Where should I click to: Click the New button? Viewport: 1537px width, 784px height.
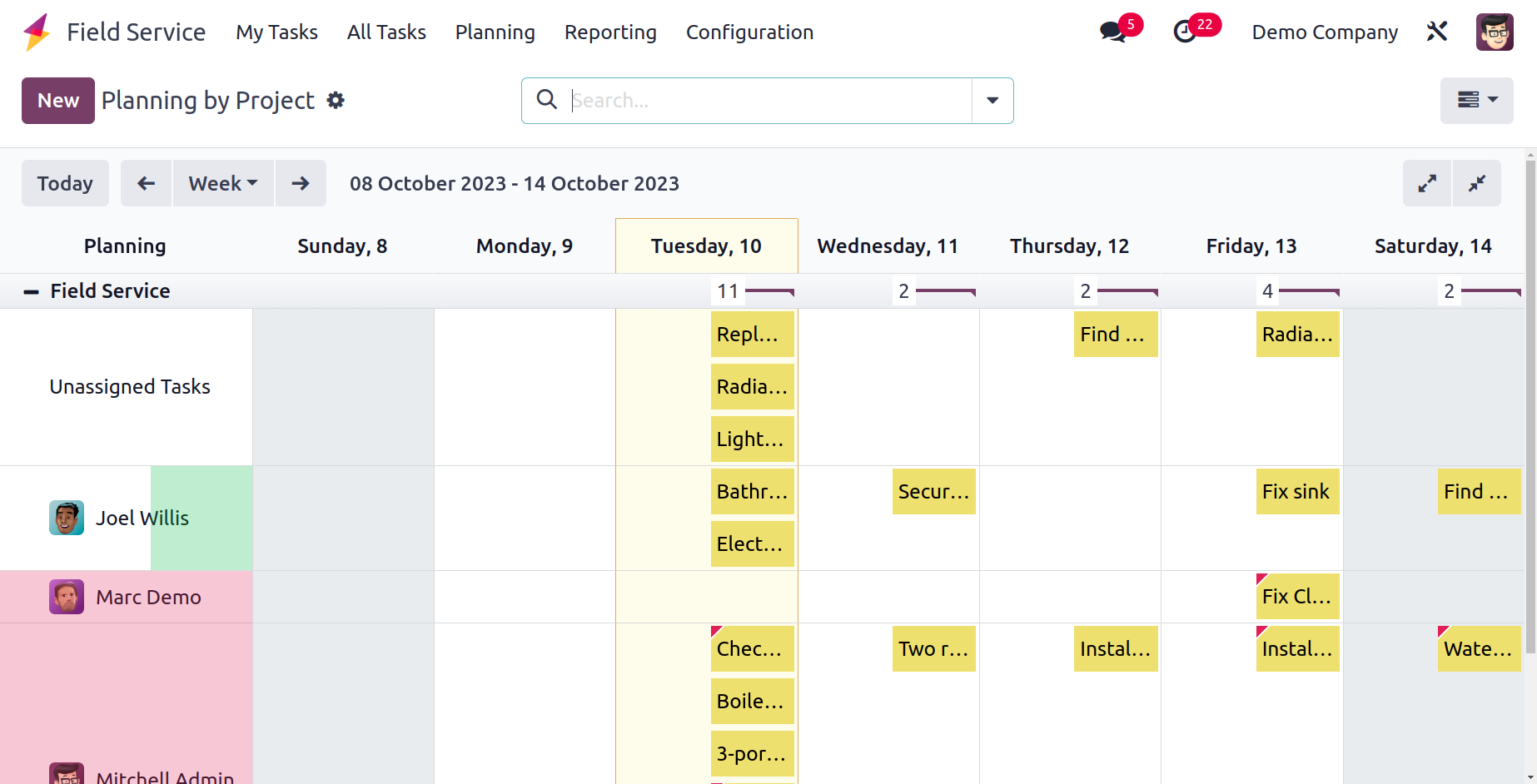[58, 101]
